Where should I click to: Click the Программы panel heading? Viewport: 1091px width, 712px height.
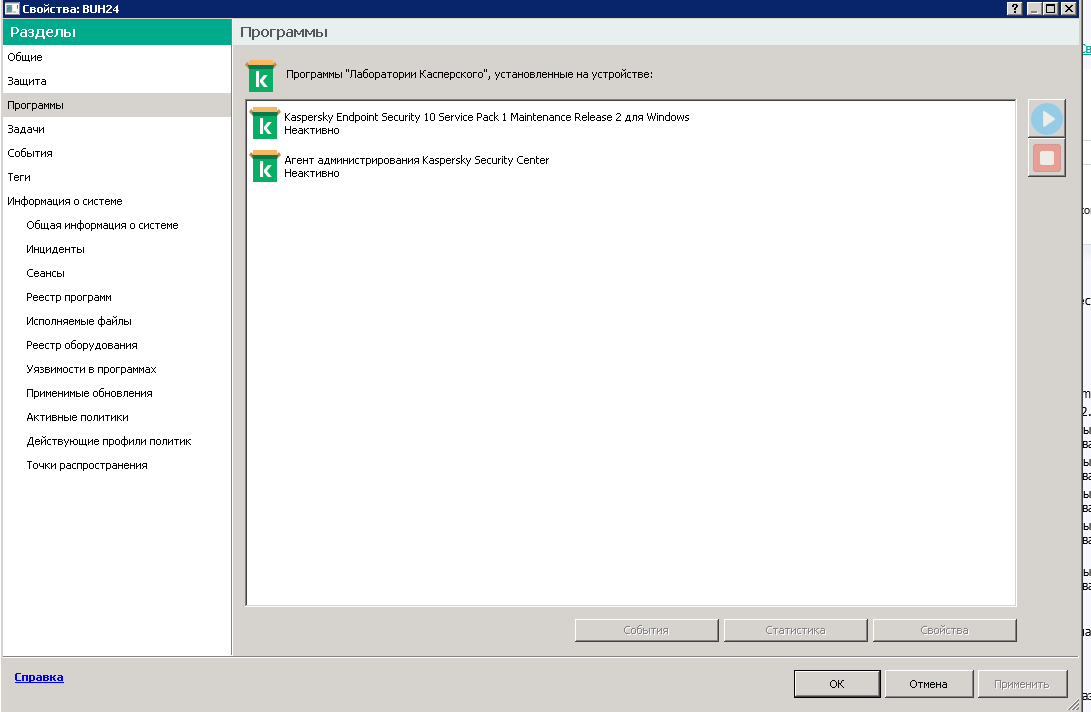(x=284, y=32)
